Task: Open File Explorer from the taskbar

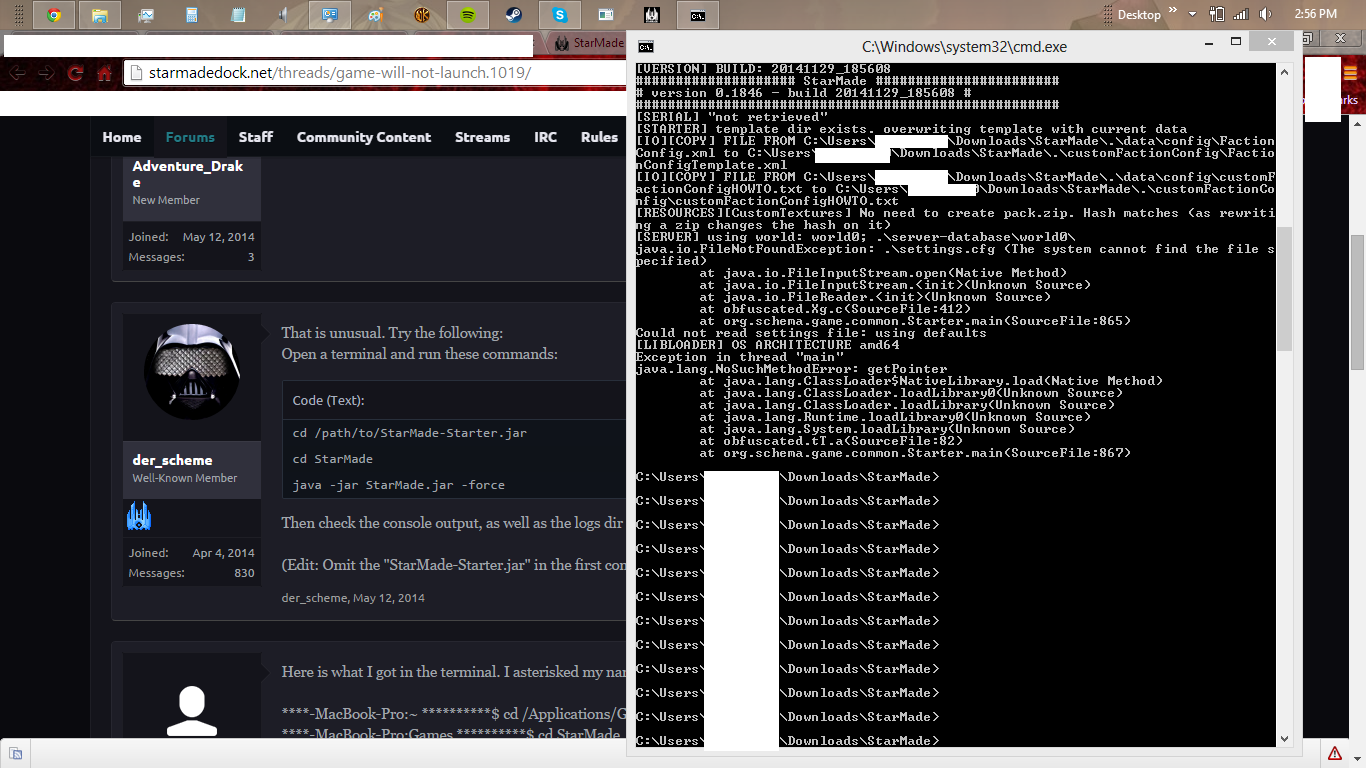Action: coord(100,15)
